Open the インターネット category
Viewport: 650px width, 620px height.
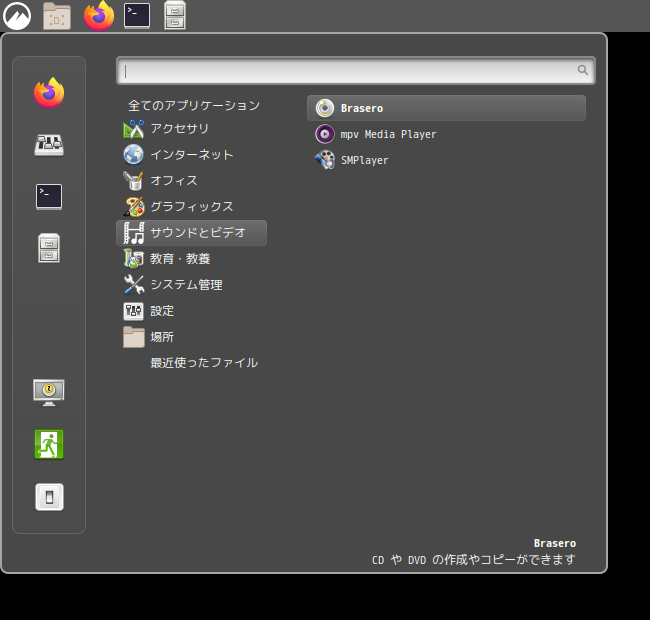[x=192, y=155]
